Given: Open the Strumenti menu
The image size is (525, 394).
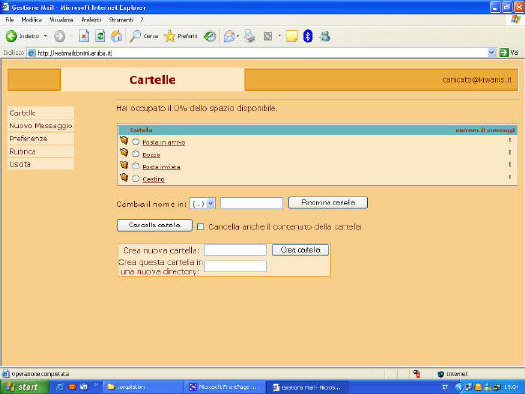Looking at the screenshot, I should [121, 20].
